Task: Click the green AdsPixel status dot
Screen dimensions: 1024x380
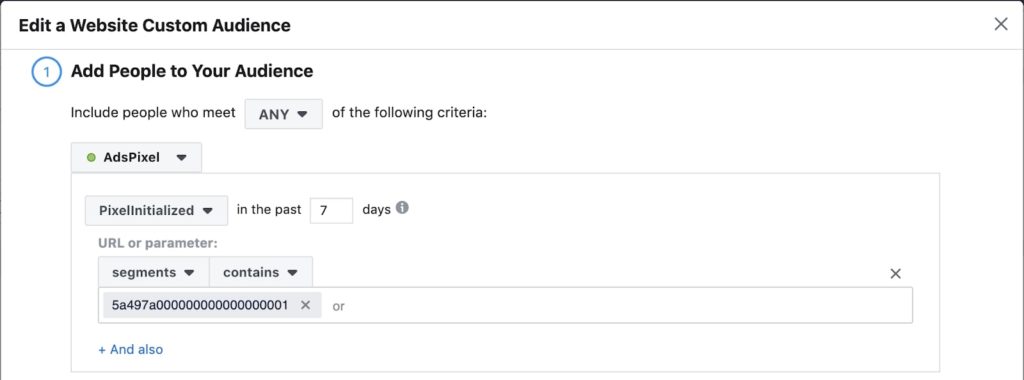Action: [x=91, y=157]
